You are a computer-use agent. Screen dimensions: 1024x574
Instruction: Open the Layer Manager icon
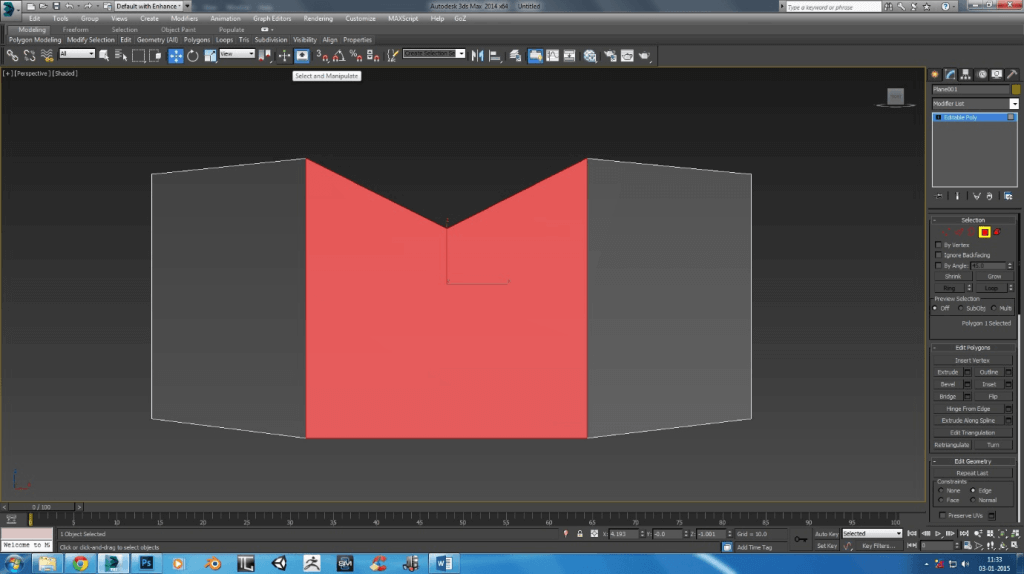coord(515,56)
